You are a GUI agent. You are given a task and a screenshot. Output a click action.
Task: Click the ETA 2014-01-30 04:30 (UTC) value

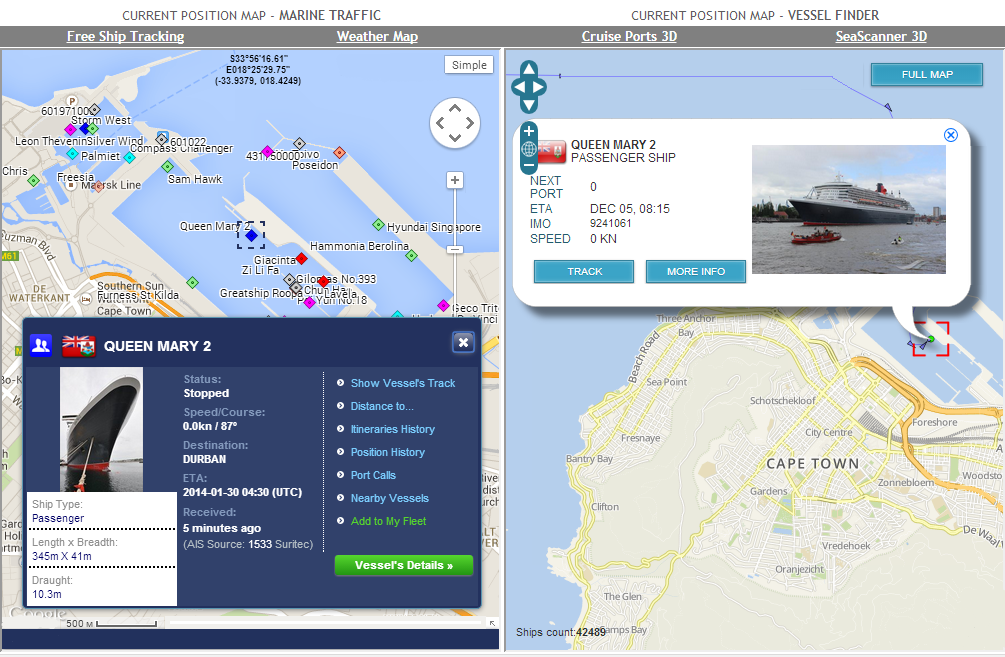pos(242,492)
